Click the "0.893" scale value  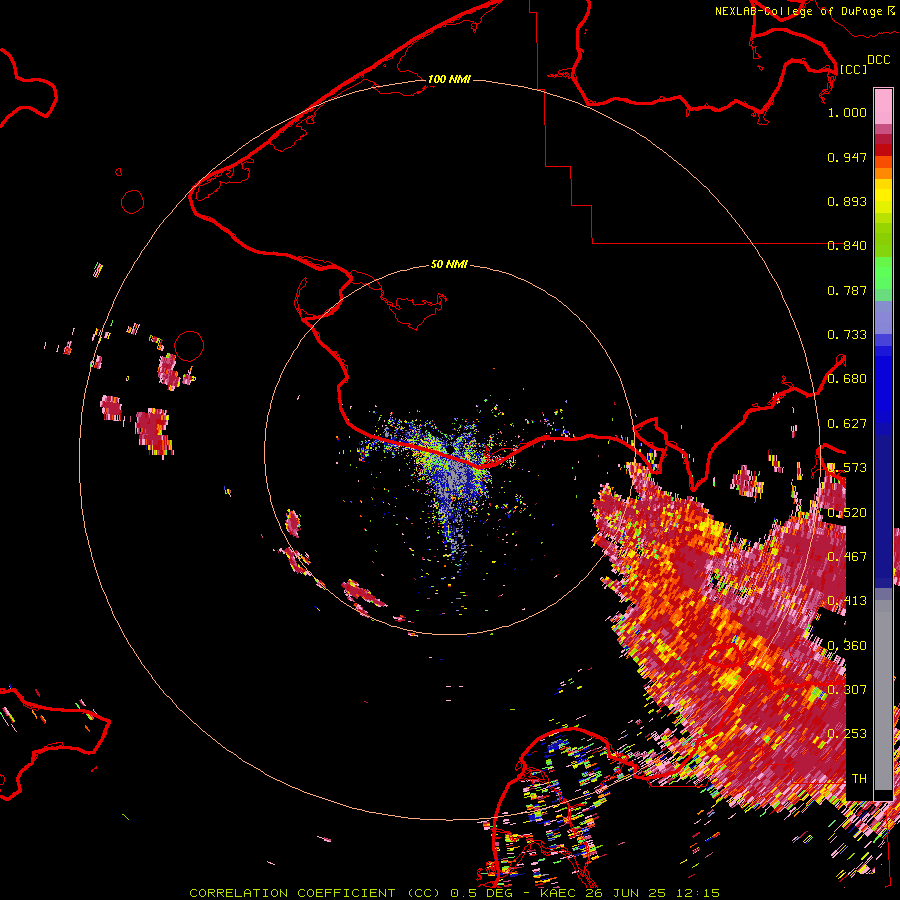(x=847, y=201)
